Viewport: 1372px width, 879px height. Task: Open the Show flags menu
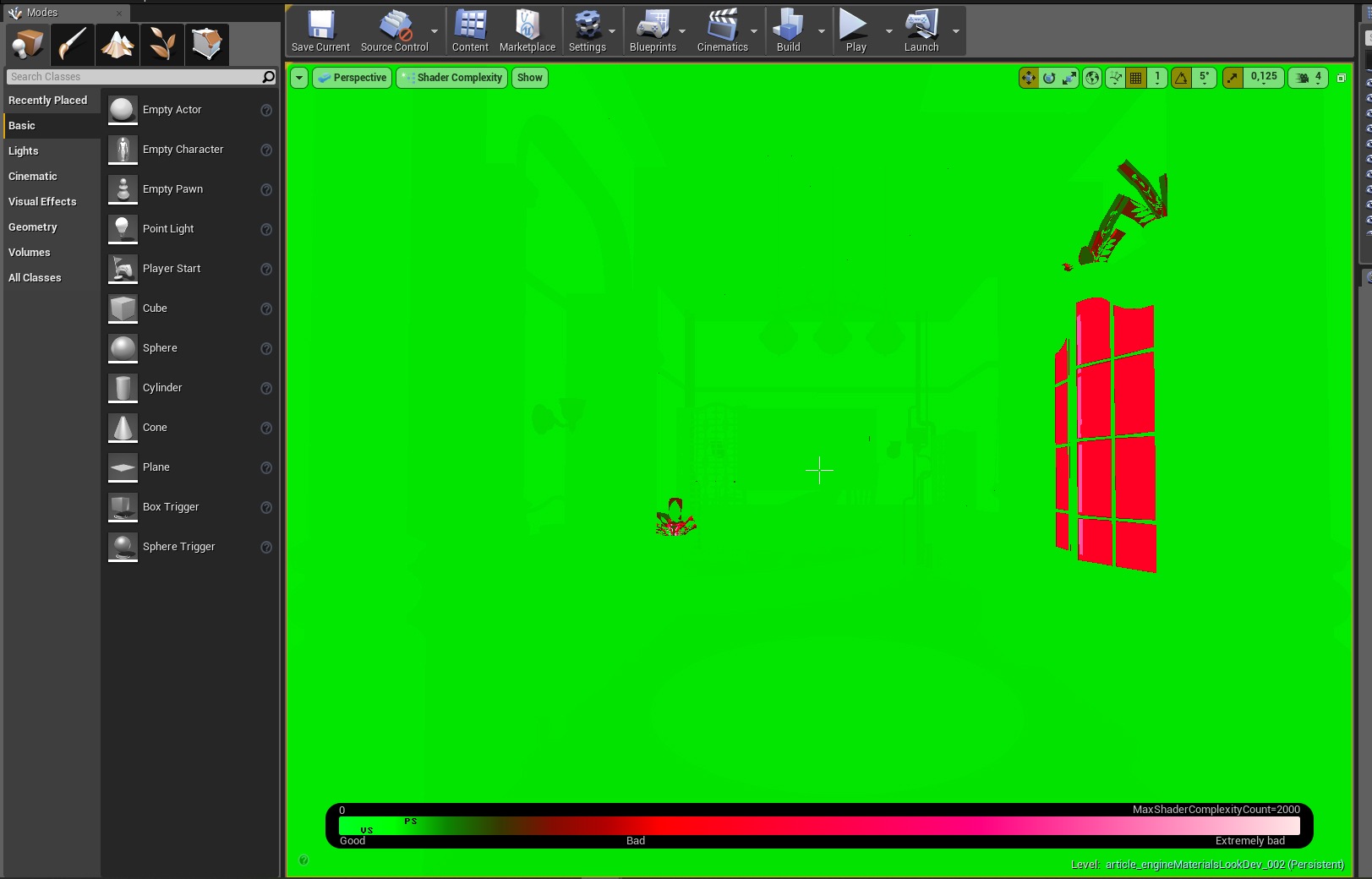[x=529, y=77]
